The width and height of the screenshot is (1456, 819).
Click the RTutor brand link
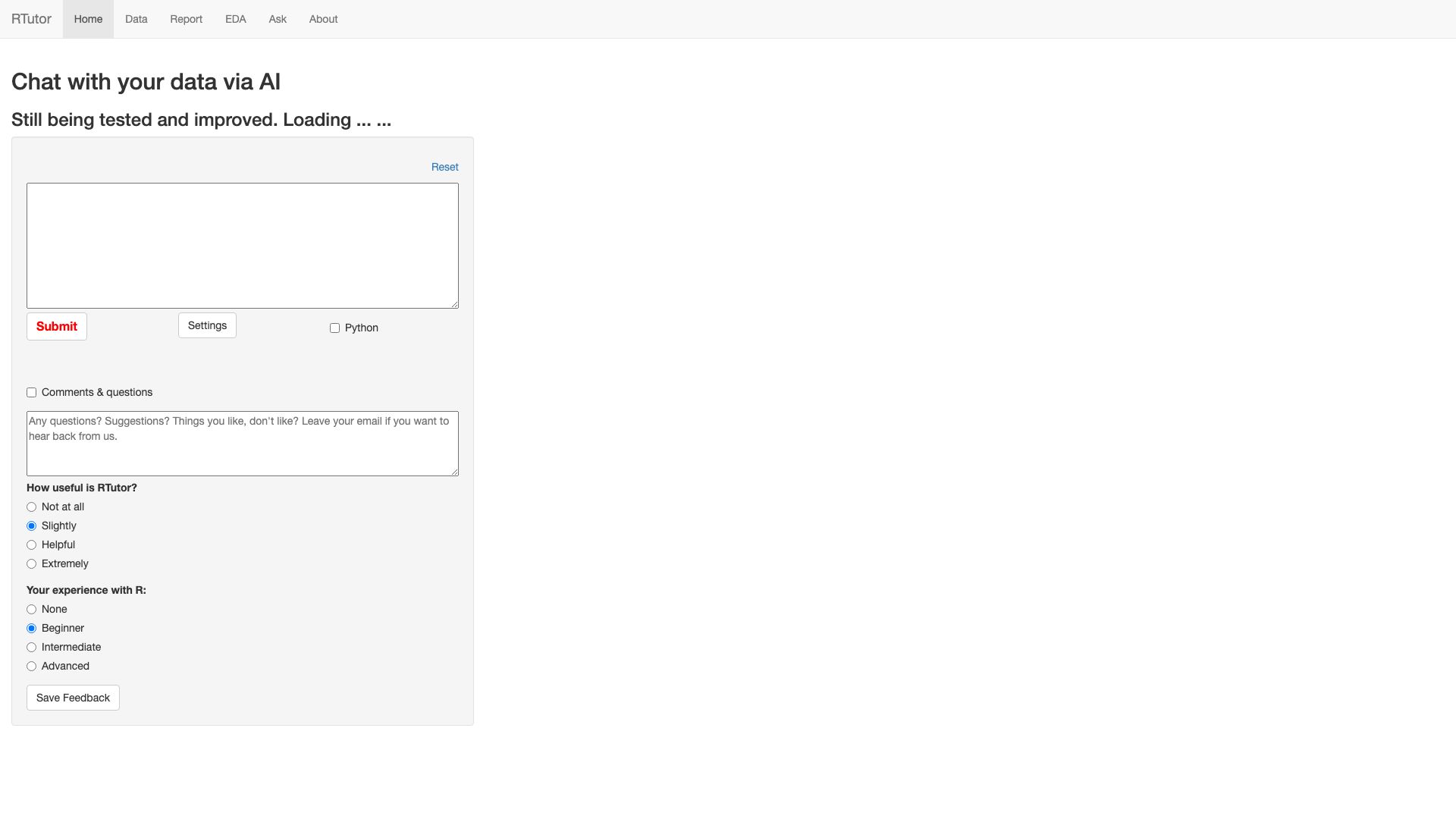tap(31, 19)
